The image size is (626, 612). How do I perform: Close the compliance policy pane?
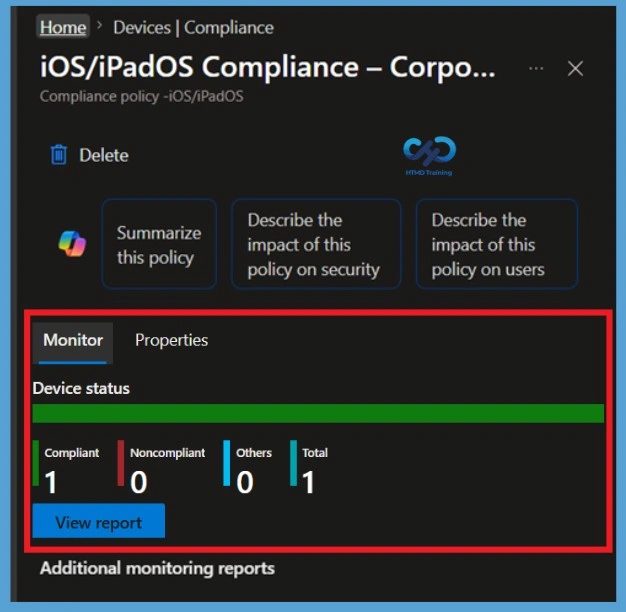575,68
